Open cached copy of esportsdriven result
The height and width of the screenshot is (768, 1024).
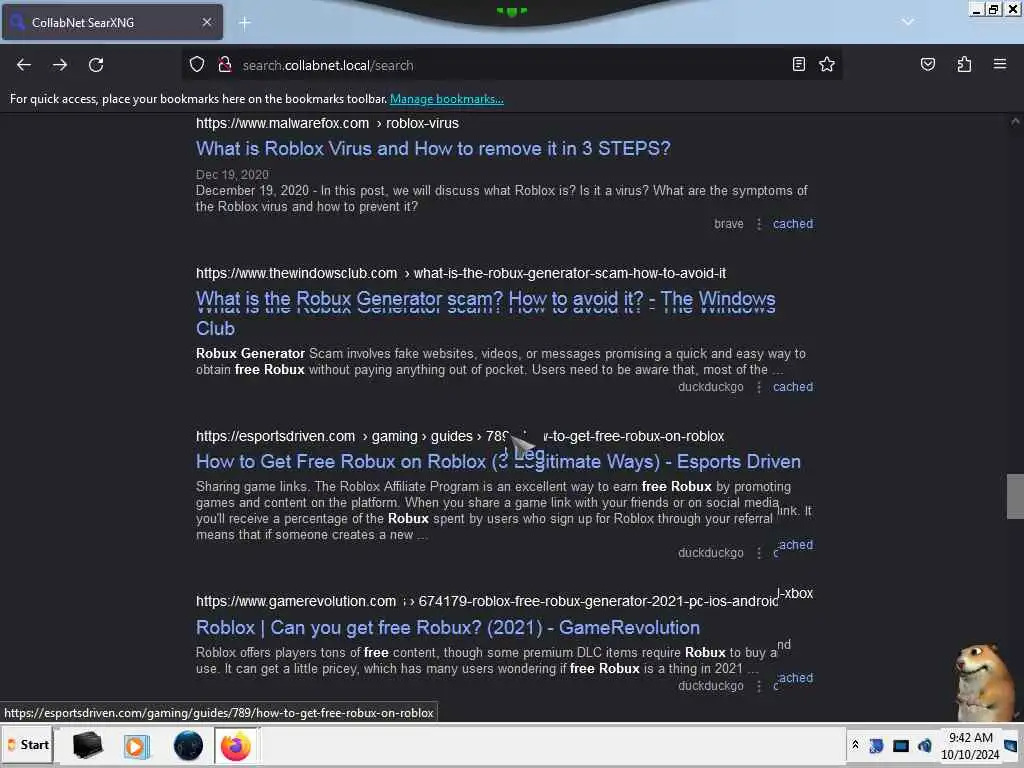coord(793,547)
